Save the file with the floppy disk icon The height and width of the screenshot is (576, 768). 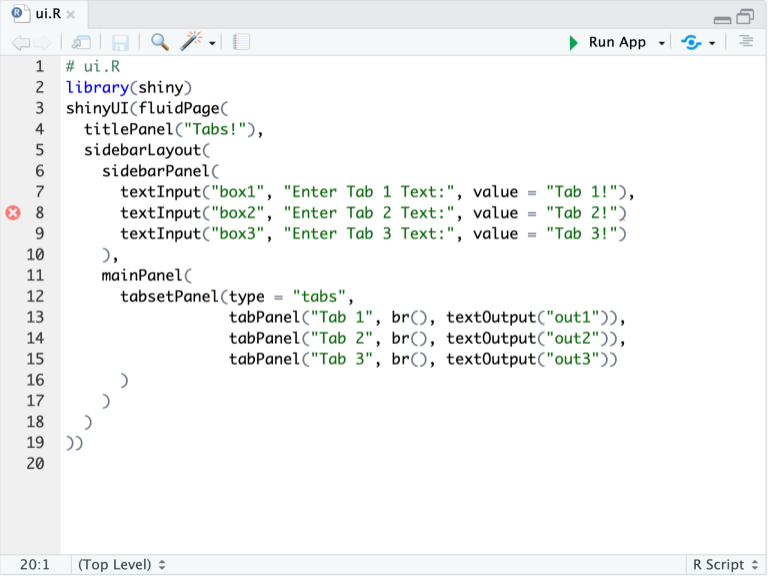120,42
